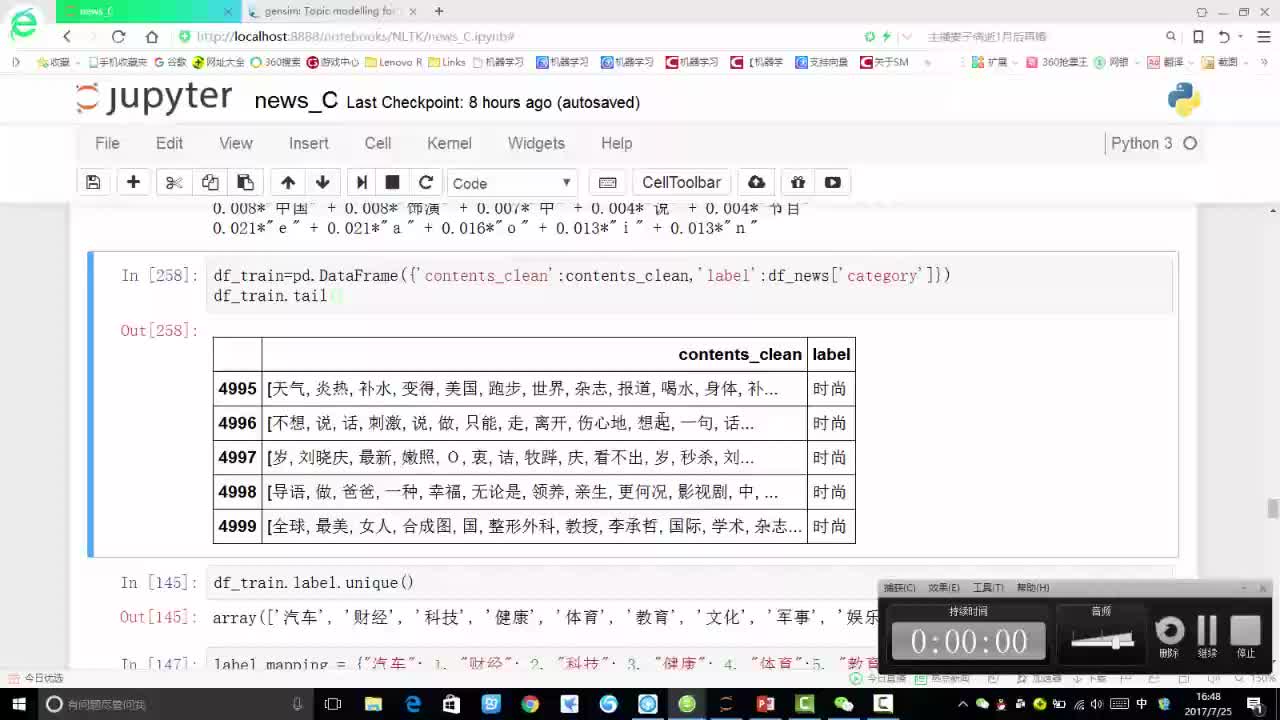The image size is (1280, 720).
Task: Click the gift icon in toolbar
Action: click(797, 182)
